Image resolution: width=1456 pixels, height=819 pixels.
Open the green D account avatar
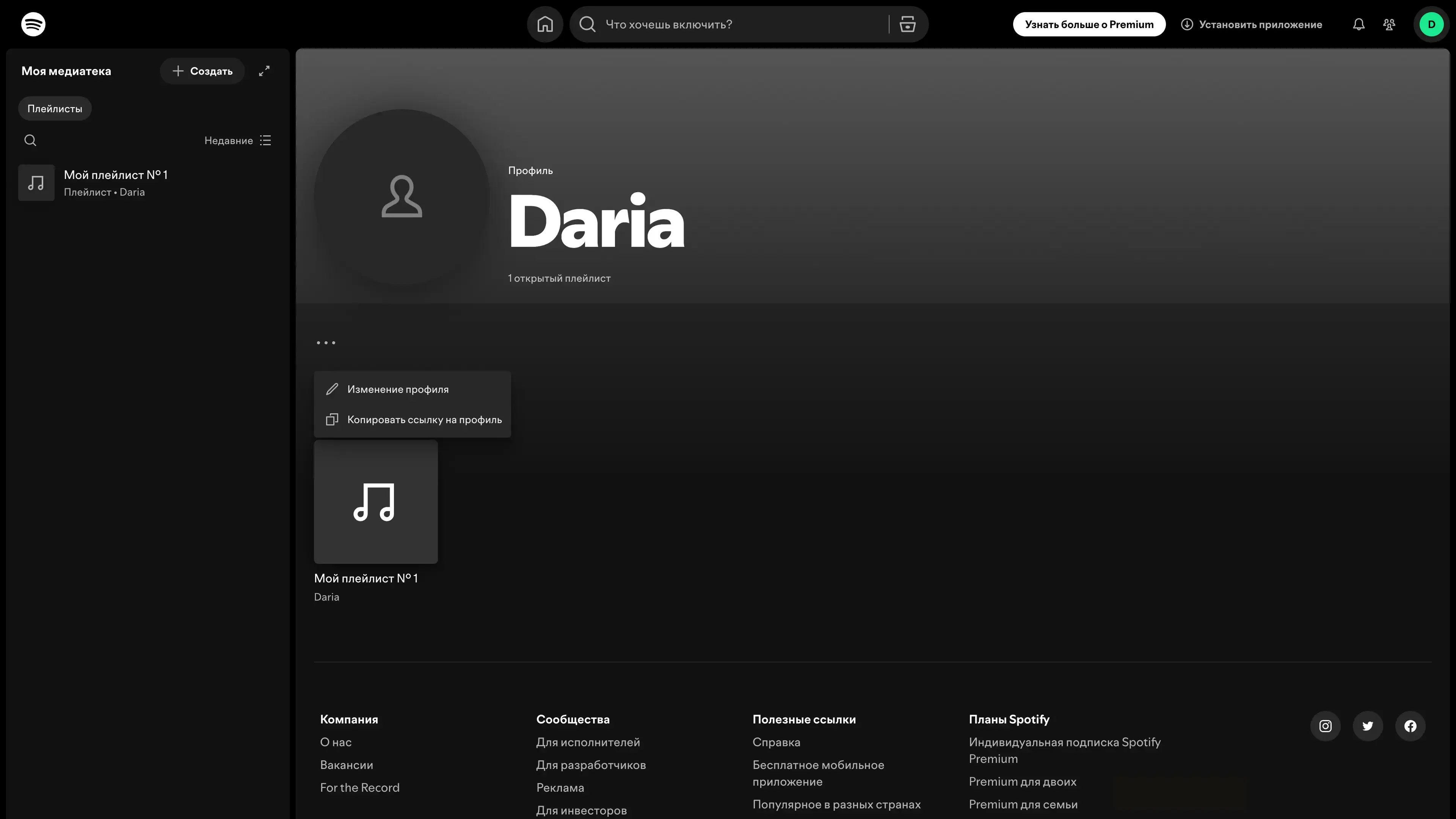pos(1431,24)
